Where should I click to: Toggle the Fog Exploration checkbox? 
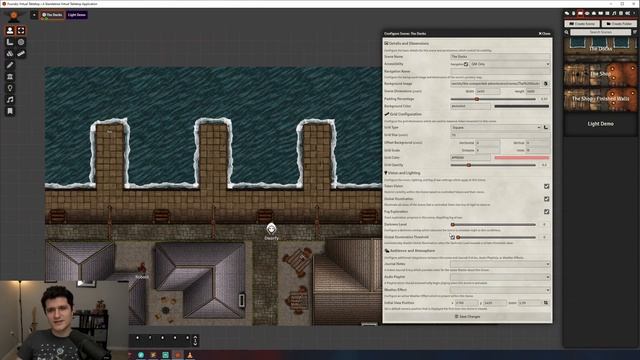pos(547,211)
